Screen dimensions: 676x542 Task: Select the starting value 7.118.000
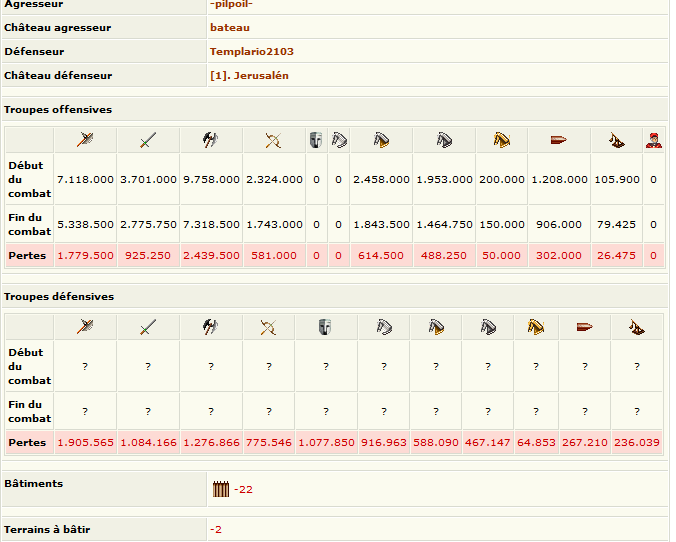click(x=85, y=179)
